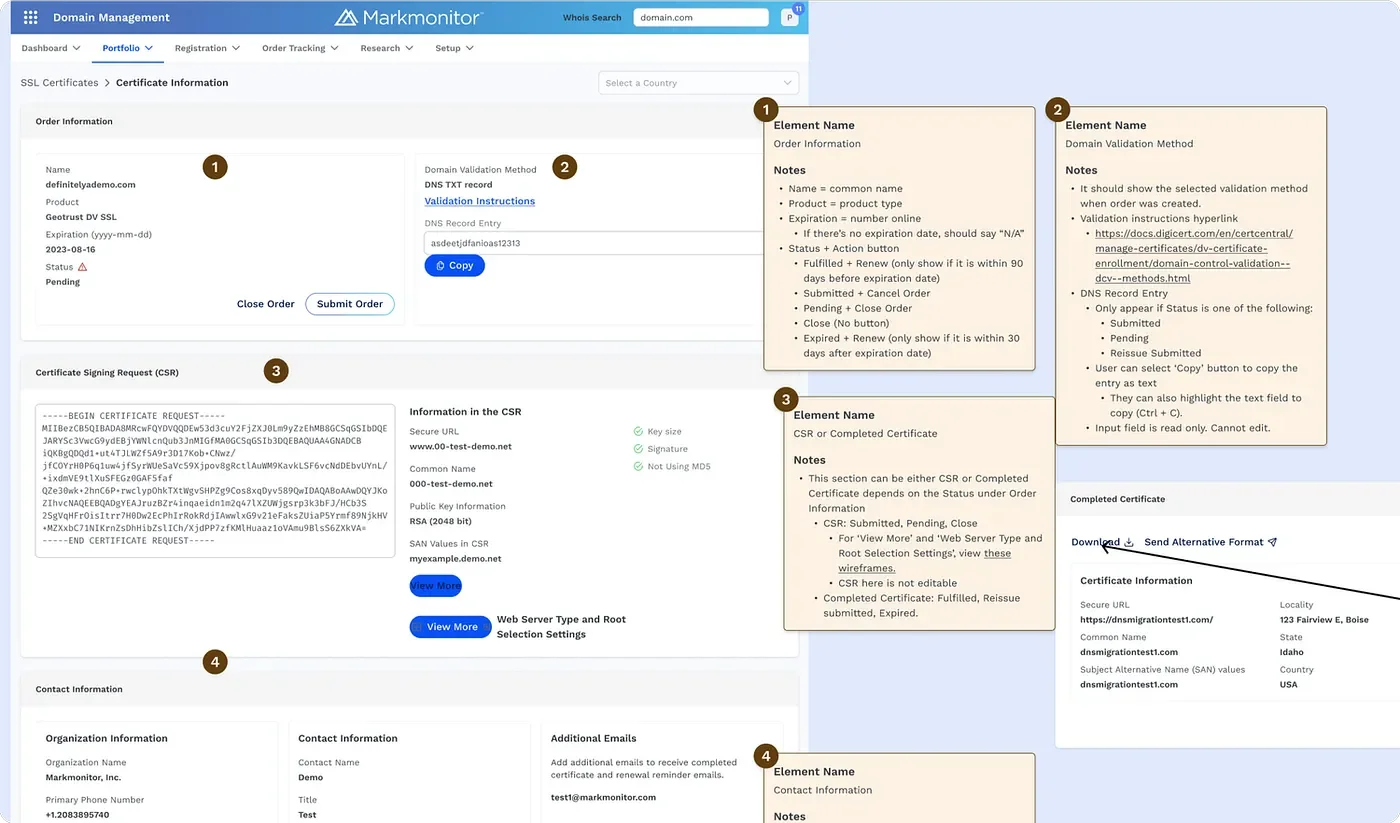Expand the Portfolio menu
Viewport: 1400px width, 823px height.
(x=127, y=48)
